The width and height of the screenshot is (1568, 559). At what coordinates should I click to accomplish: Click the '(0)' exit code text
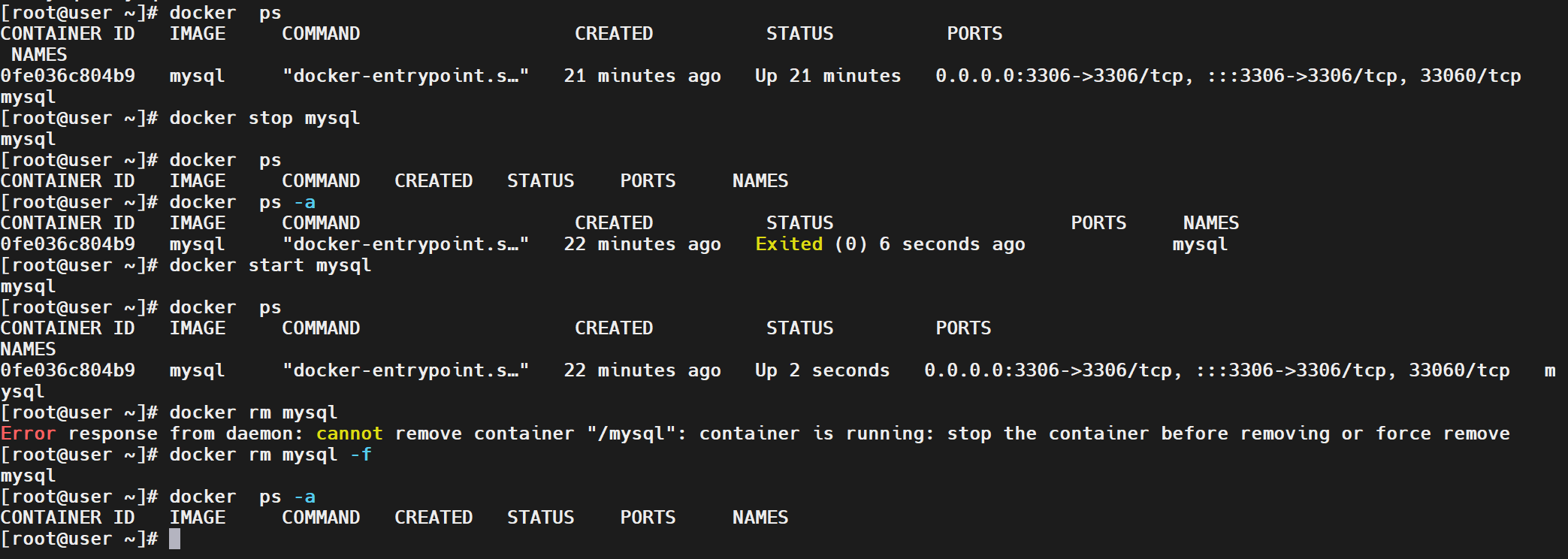point(850,244)
